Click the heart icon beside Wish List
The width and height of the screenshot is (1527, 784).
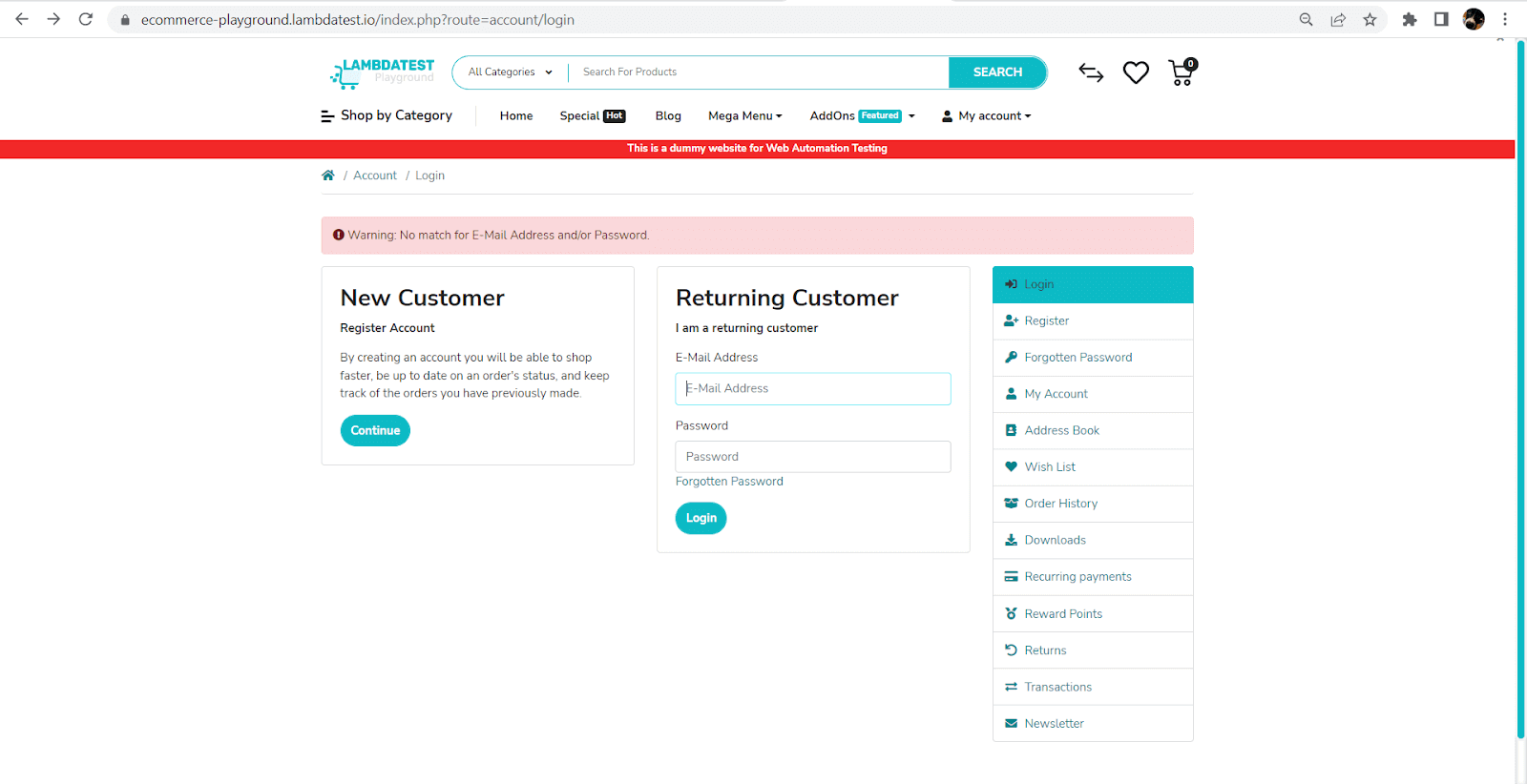pyautogui.click(x=1012, y=466)
